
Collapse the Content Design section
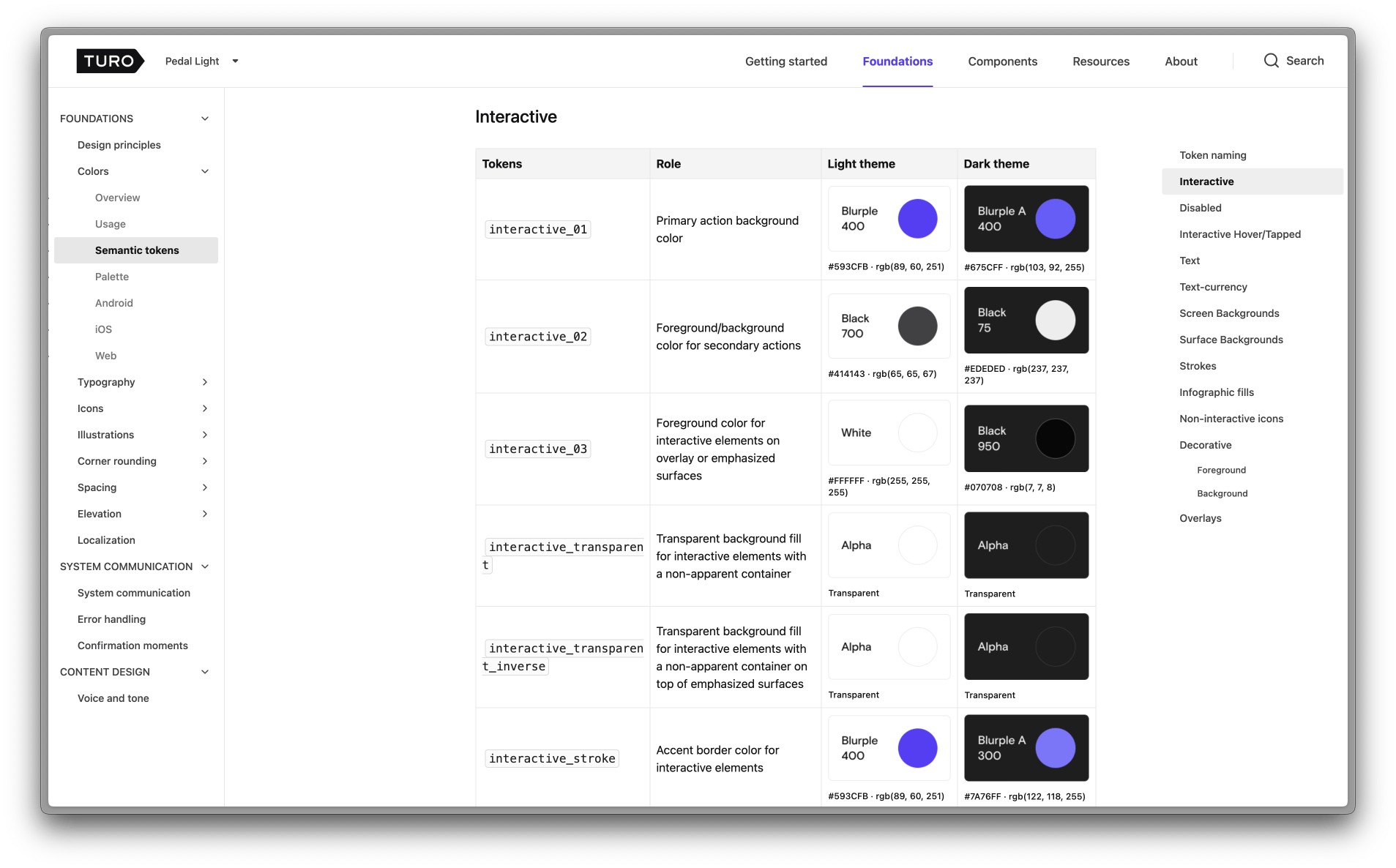tap(205, 672)
